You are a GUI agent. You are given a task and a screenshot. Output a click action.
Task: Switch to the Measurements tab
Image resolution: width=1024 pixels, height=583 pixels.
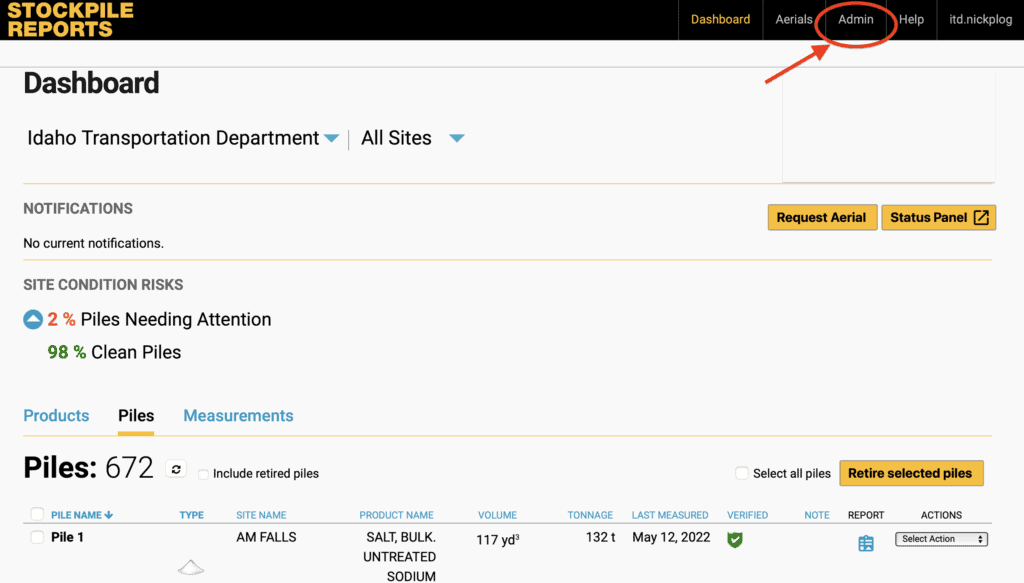click(x=238, y=416)
